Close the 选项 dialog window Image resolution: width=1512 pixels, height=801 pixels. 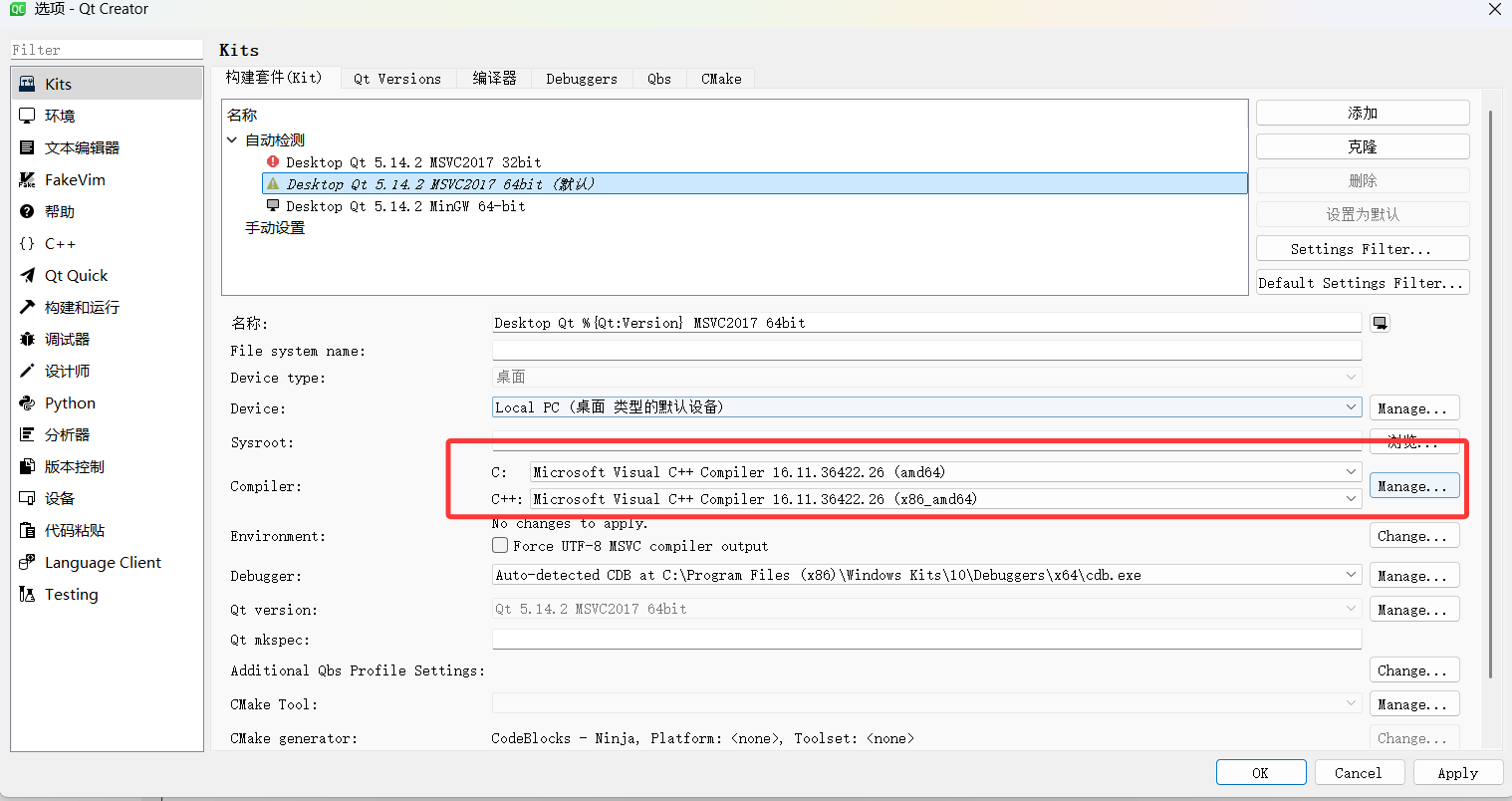click(1494, 9)
